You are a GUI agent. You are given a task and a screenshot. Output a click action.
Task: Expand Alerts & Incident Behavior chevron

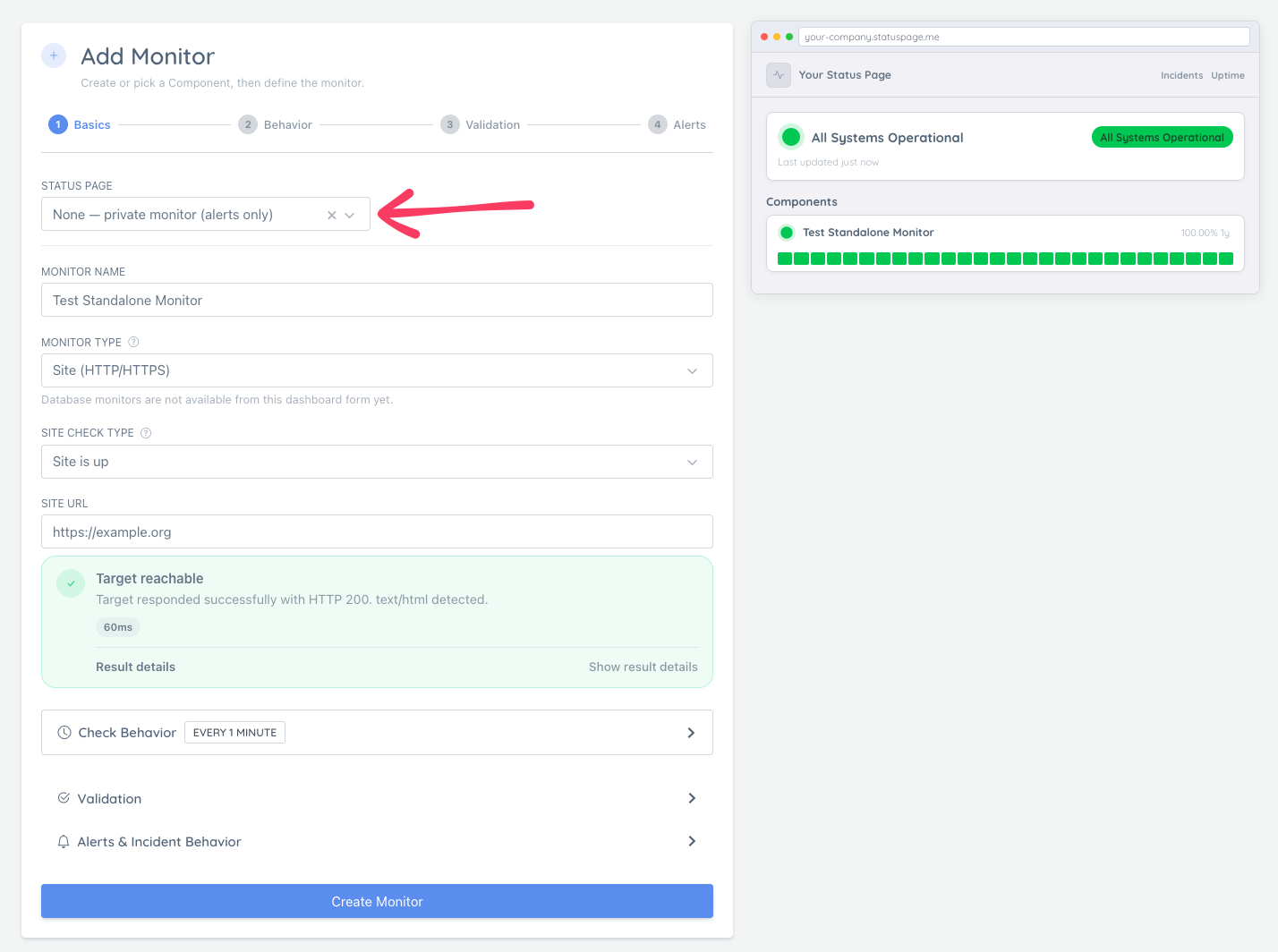[691, 841]
